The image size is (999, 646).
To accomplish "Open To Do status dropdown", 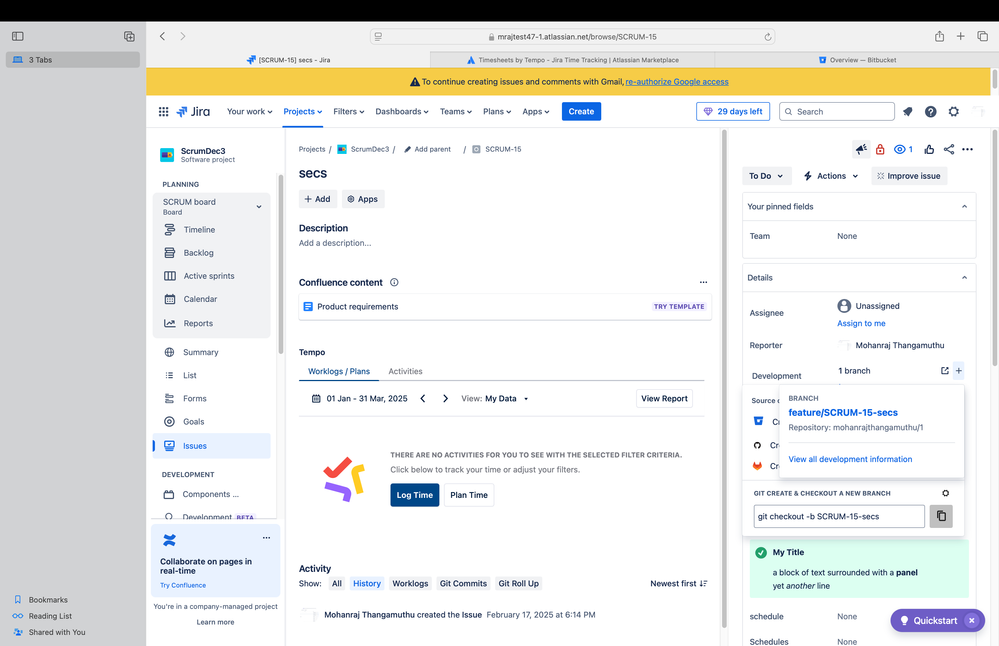I will (766, 176).
